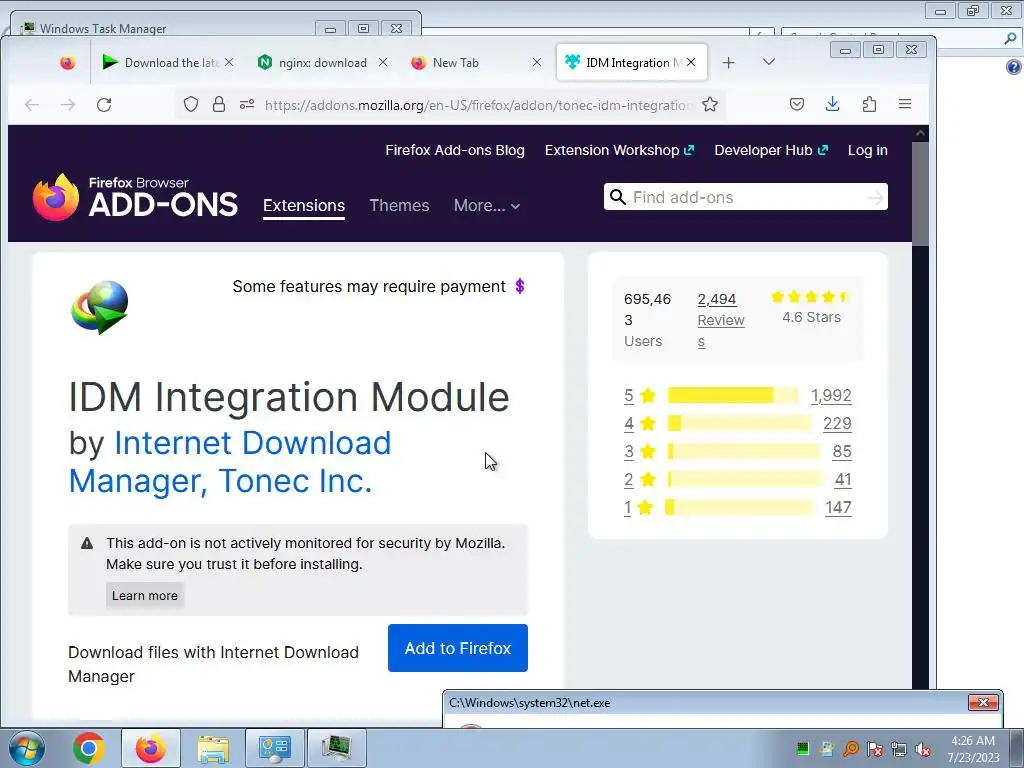Open 1,992 five-star review count
Viewport: 1024px width, 768px height.
pos(831,396)
